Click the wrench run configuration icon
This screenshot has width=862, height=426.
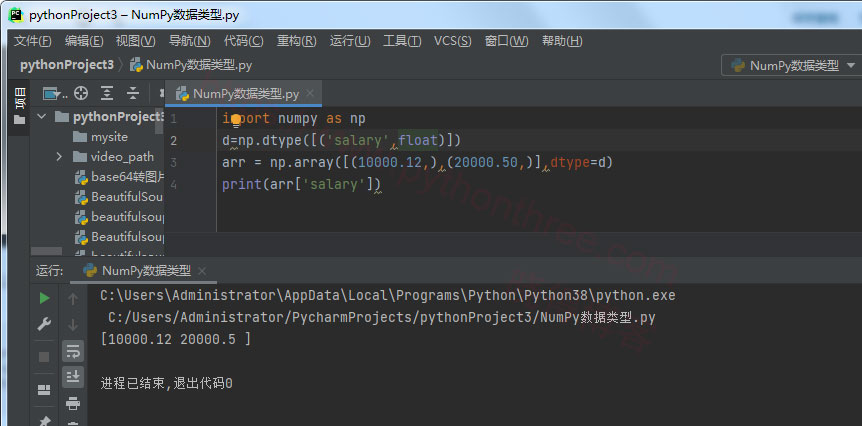coord(45,324)
